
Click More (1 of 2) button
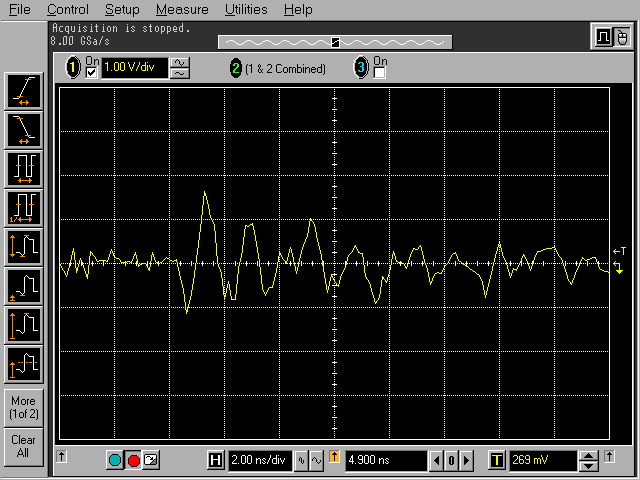point(24,408)
